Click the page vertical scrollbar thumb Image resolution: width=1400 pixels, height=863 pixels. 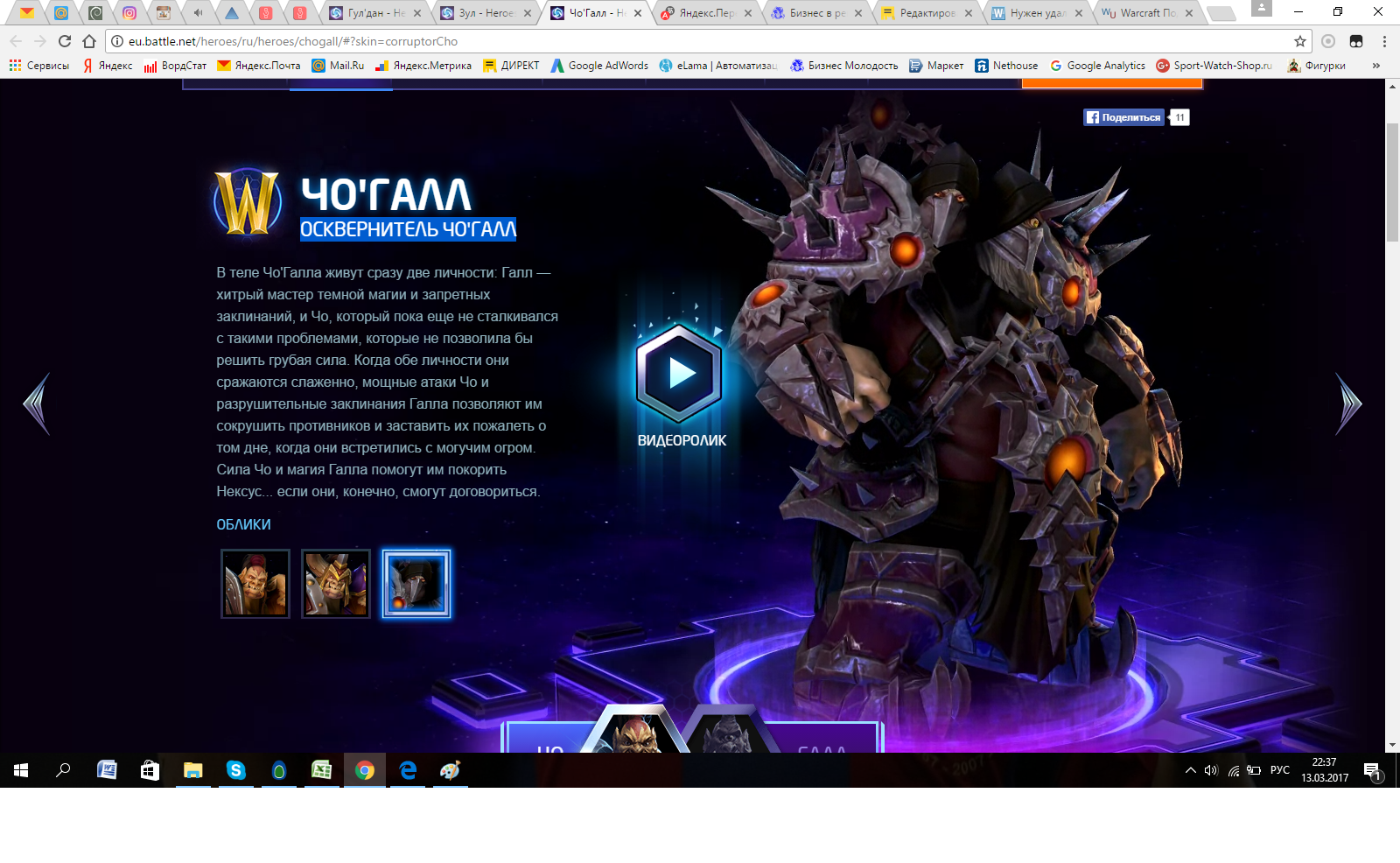[x=1392, y=183]
